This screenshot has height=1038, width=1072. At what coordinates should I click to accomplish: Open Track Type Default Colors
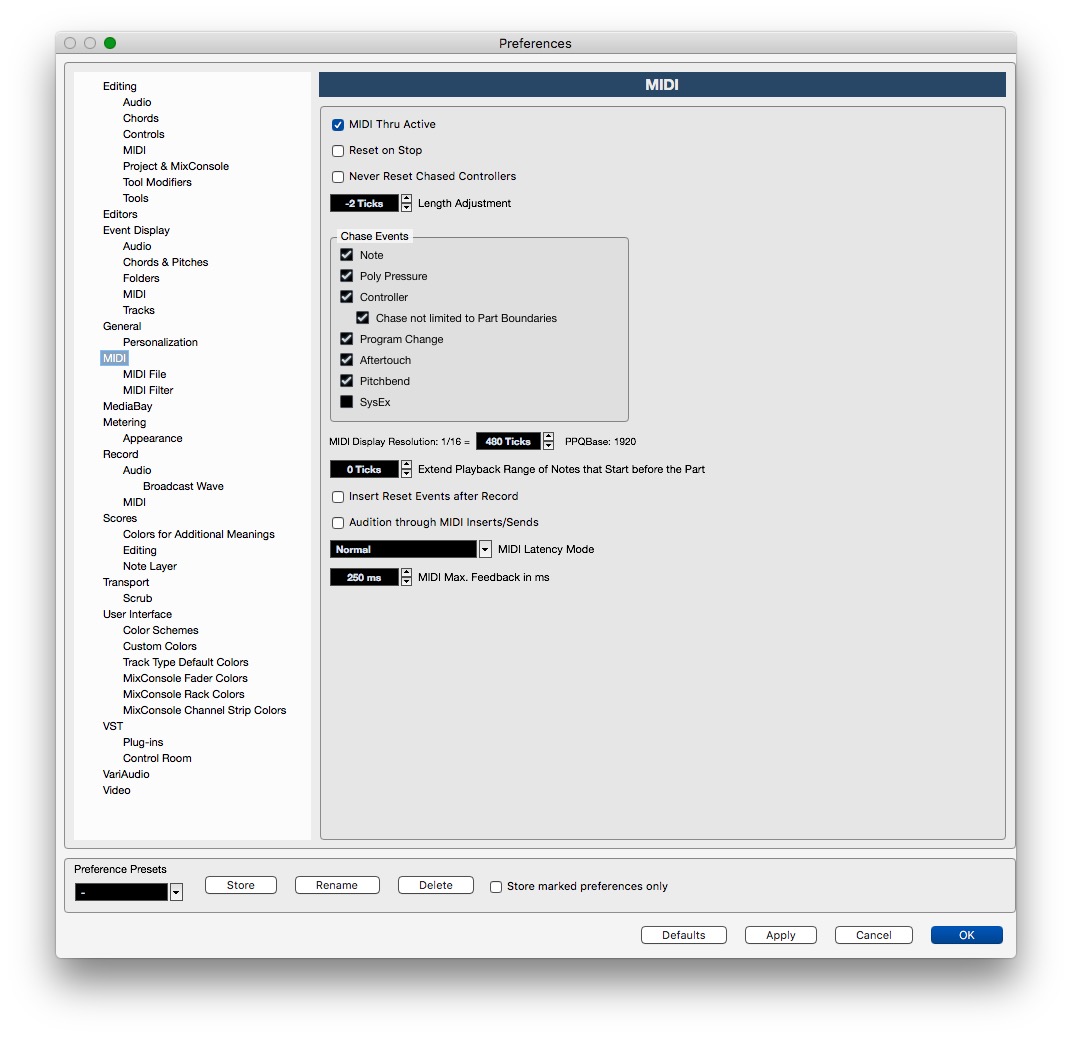(x=185, y=663)
